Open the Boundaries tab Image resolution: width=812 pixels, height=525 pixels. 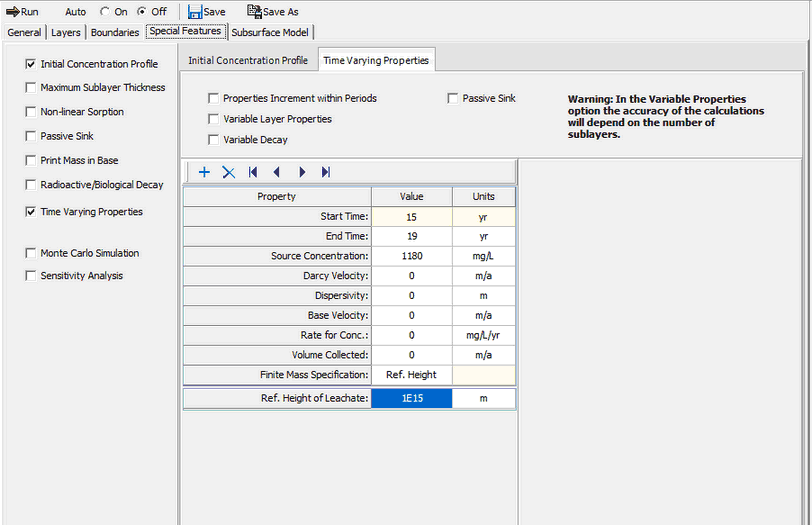pos(114,32)
